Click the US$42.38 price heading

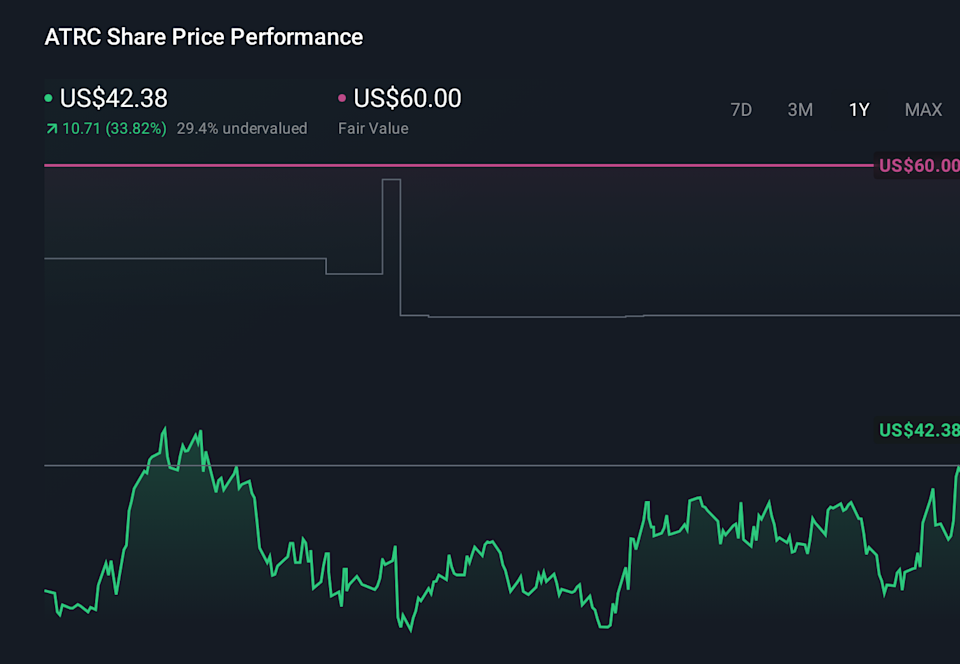click(x=113, y=98)
